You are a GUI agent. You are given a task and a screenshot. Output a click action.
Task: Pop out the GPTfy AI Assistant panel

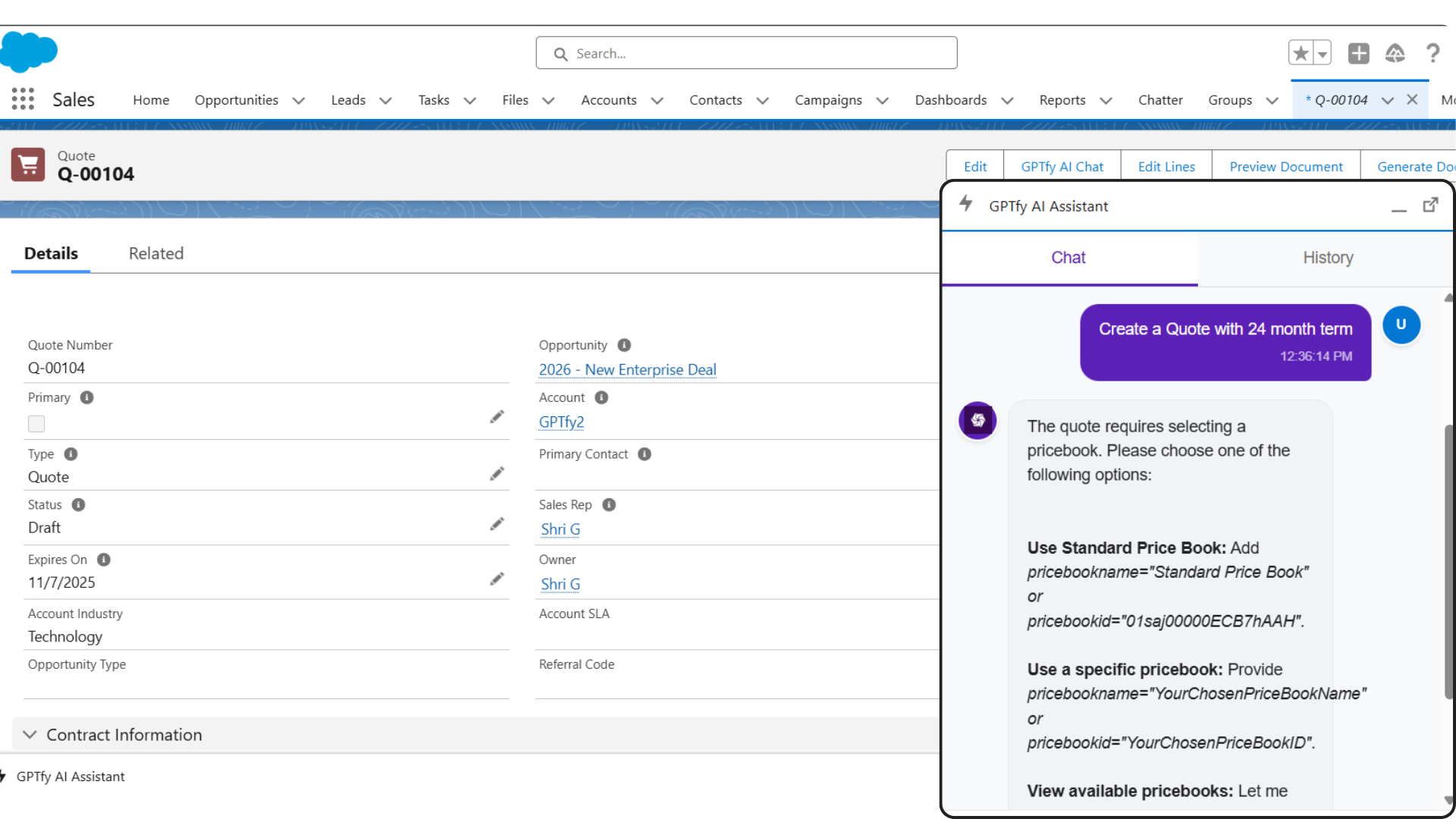tap(1430, 206)
